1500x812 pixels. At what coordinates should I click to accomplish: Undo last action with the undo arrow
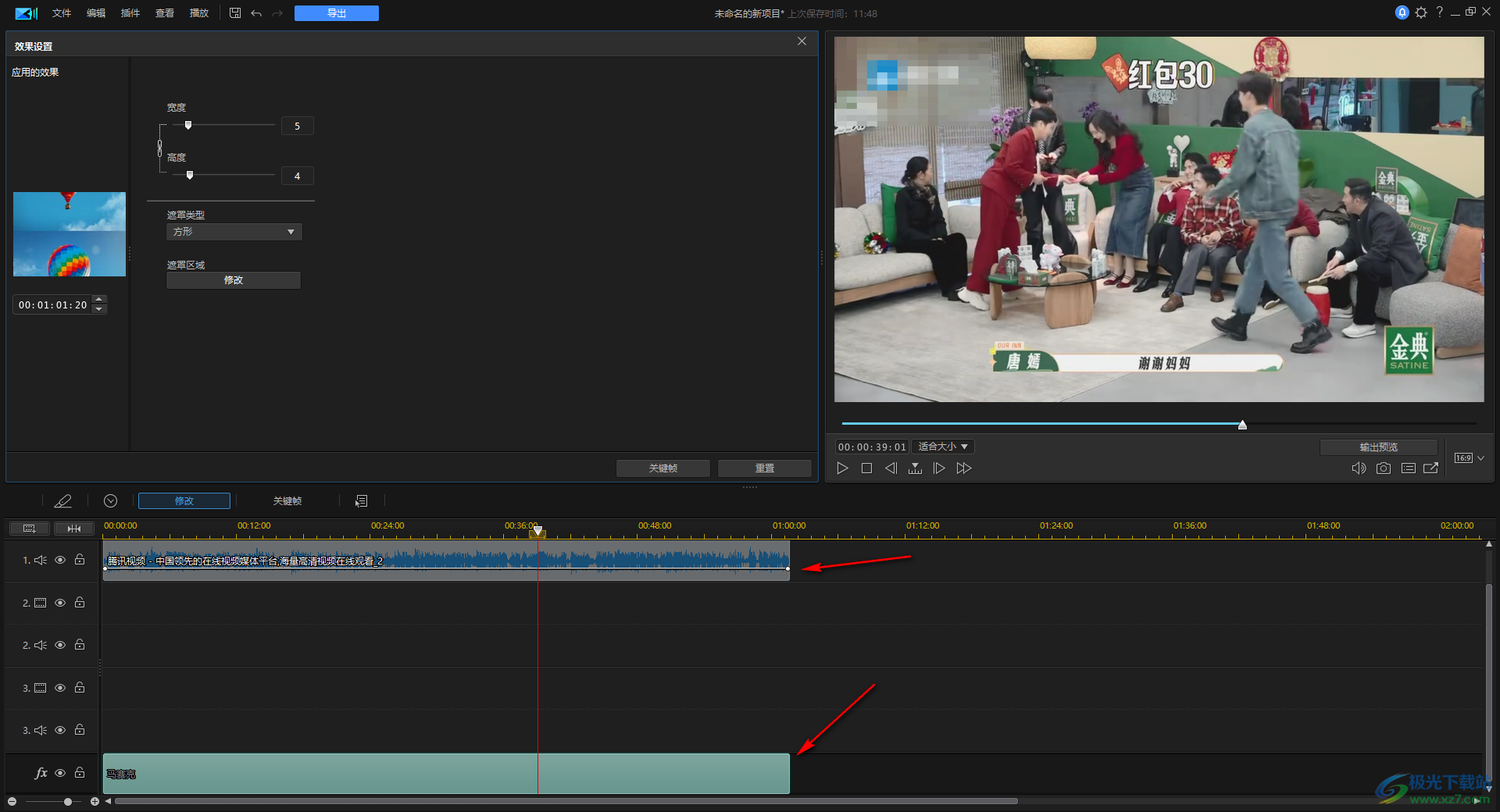(256, 13)
